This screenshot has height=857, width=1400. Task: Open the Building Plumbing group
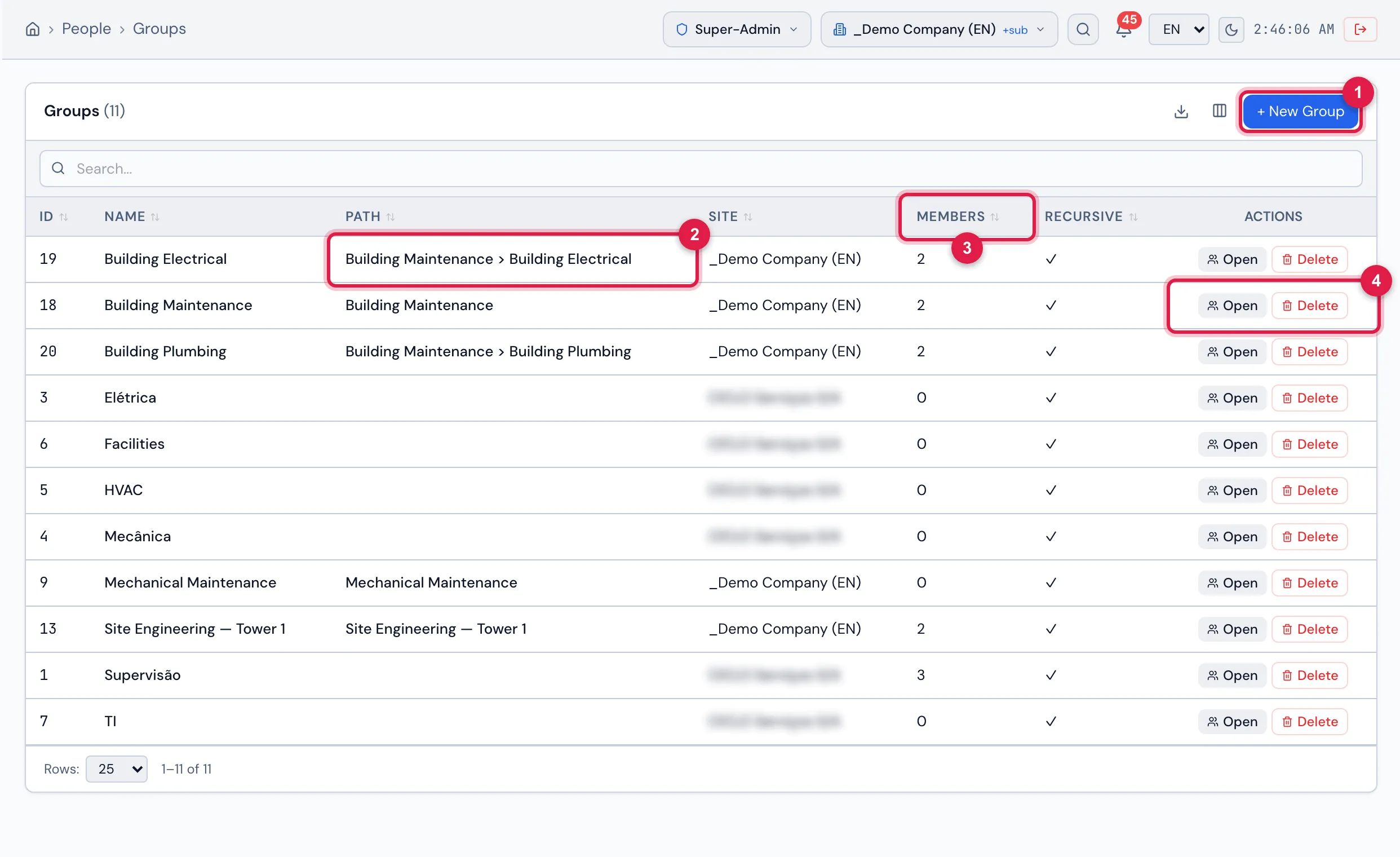coord(1232,352)
